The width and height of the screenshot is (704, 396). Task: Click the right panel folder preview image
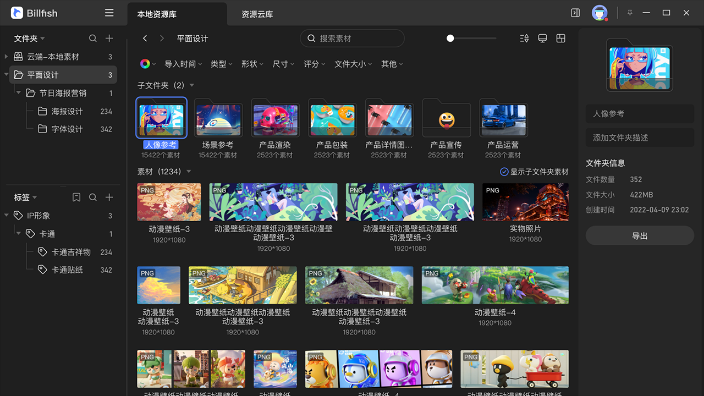639,66
